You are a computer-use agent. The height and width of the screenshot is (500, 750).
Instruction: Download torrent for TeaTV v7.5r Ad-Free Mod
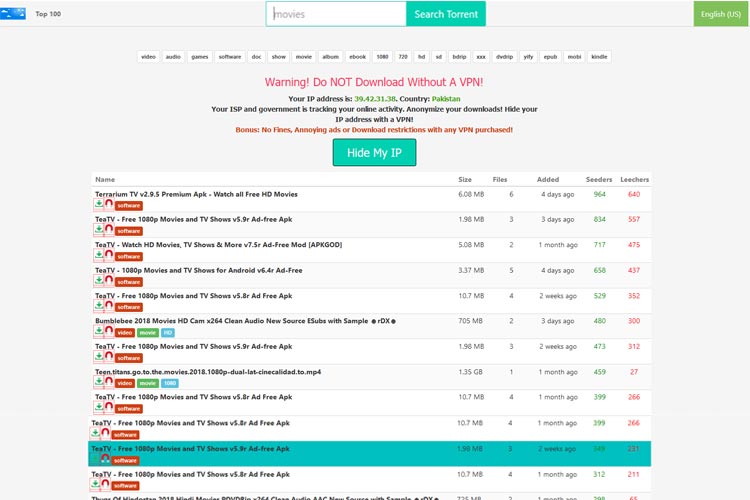click(99, 255)
